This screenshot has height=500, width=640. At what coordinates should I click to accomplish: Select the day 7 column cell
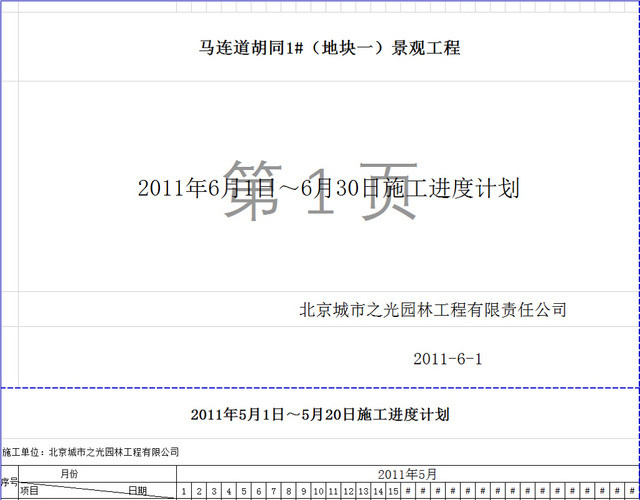(x=273, y=491)
